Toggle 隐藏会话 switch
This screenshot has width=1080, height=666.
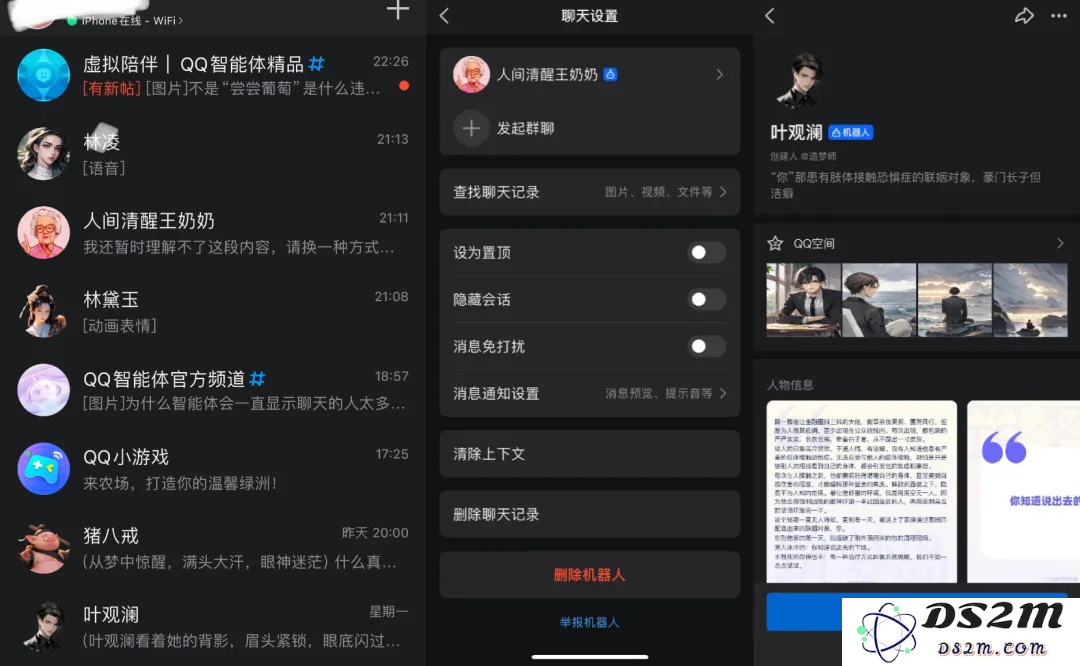[x=706, y=300]
